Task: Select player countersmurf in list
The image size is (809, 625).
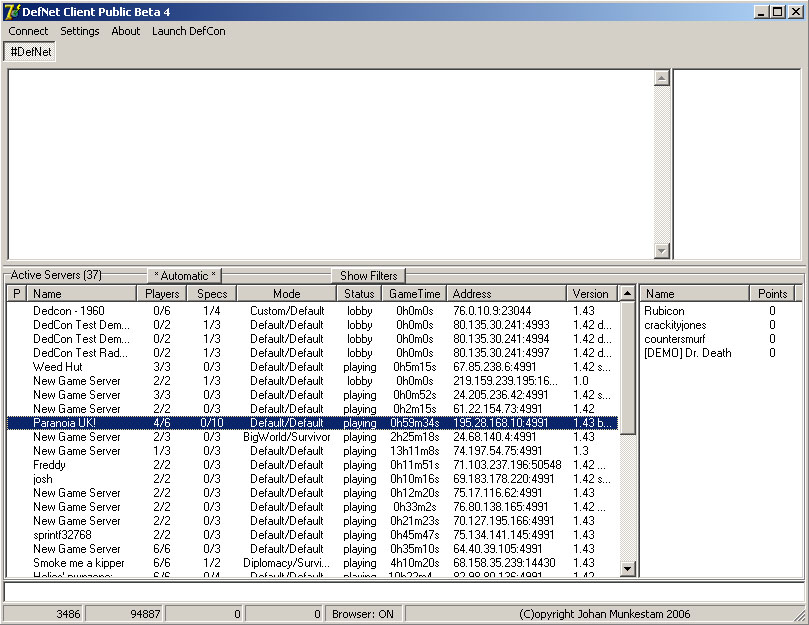Action: coord(674,339)
